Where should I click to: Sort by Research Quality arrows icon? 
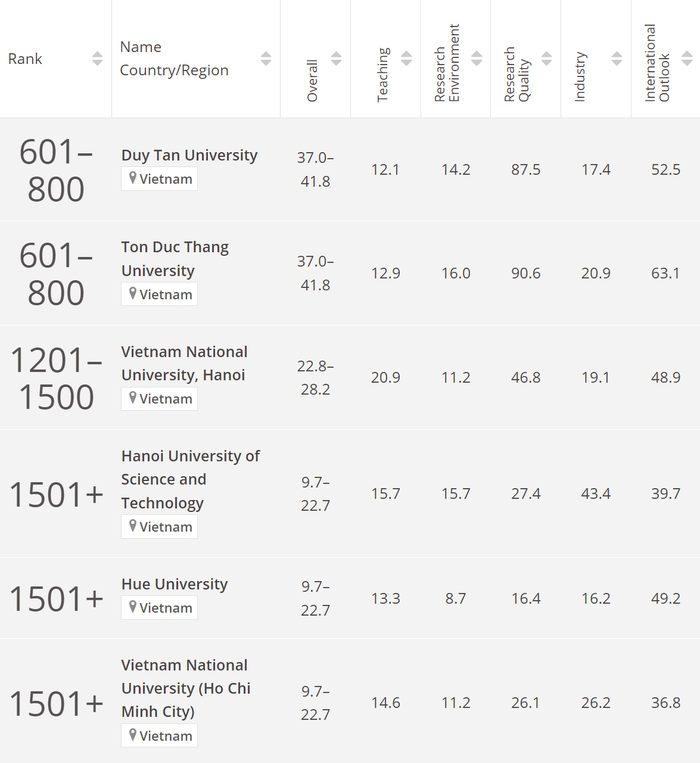coord(546,58)
